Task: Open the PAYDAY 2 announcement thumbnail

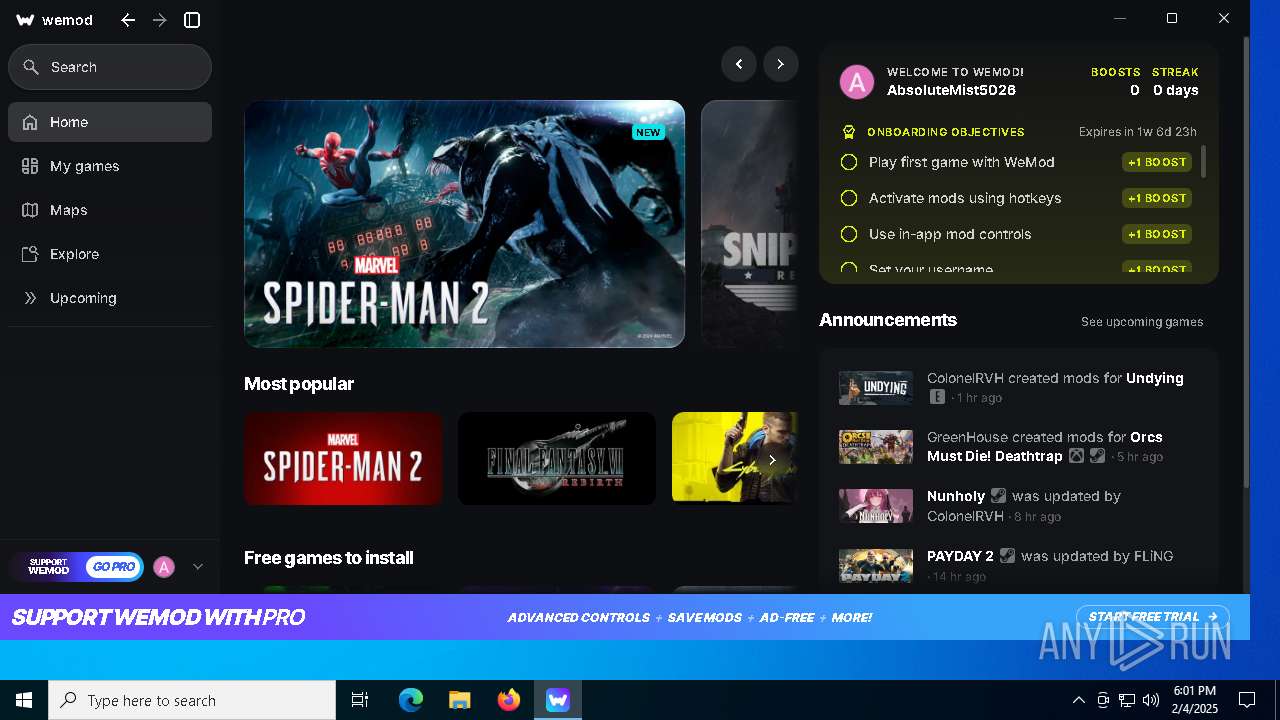Action: (876, 566)
